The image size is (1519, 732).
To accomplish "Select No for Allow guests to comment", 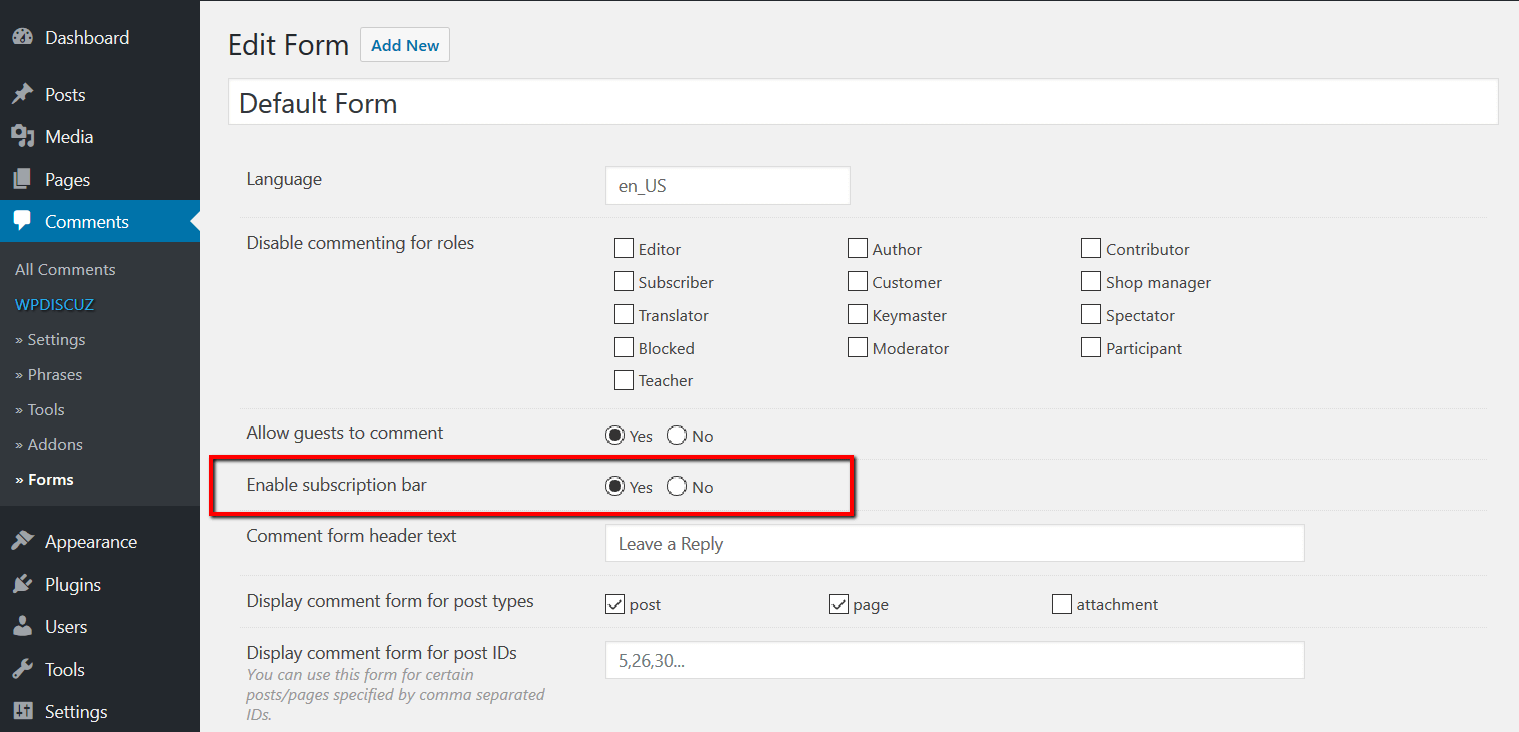I will tap(677, 436).
